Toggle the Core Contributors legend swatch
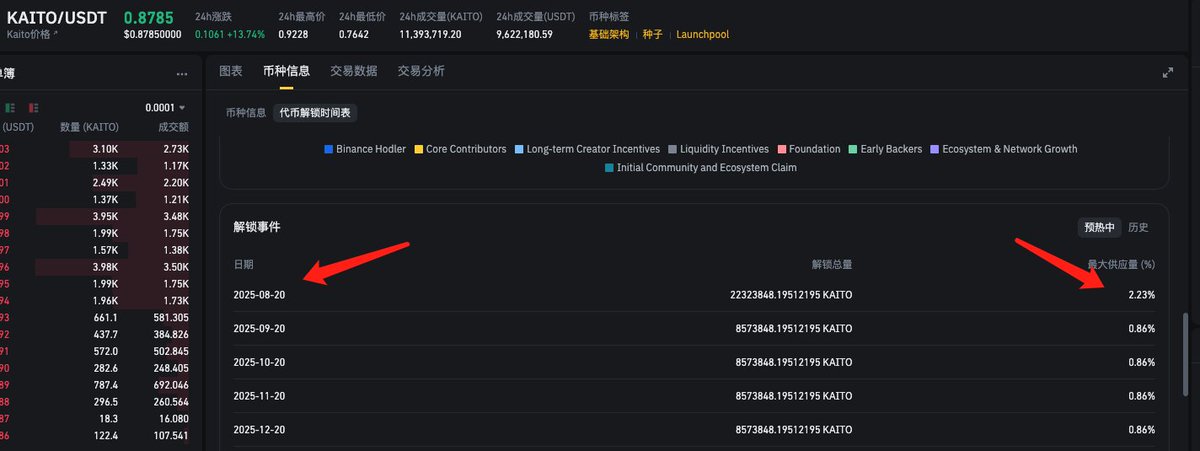1200x451 pixels. point(418,149)
